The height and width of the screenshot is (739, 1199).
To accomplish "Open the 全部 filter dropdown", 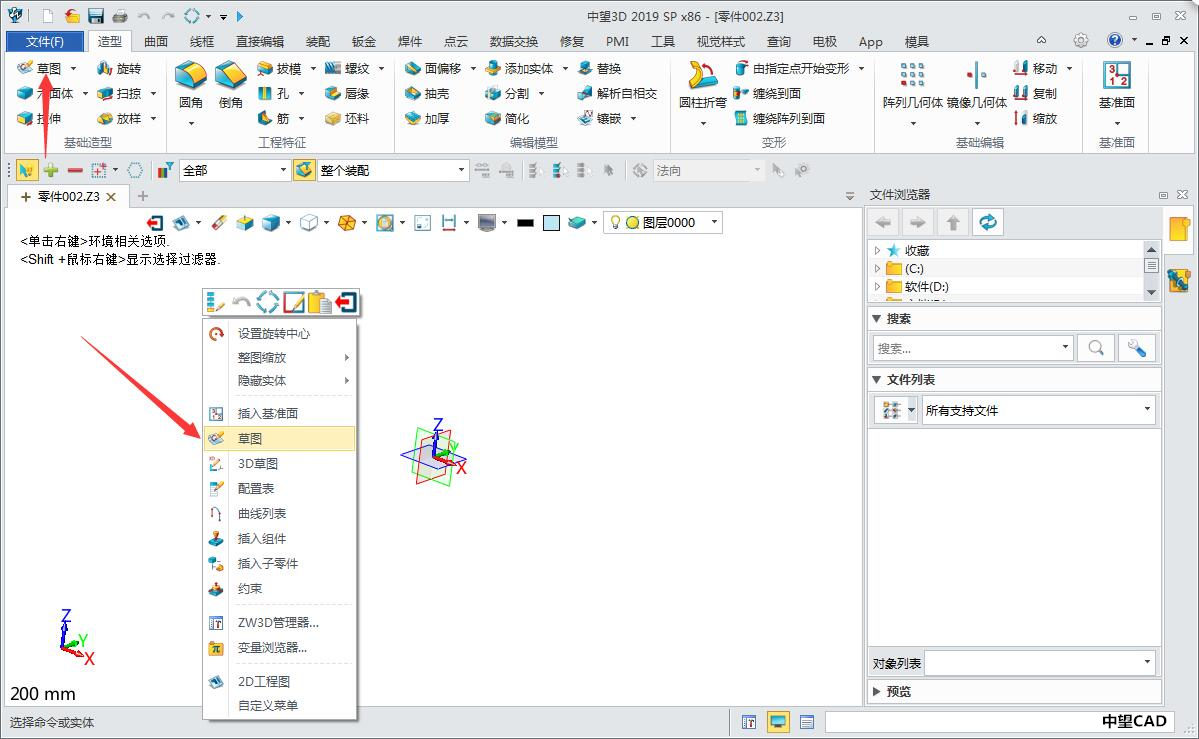I will (x=234, y=170).
